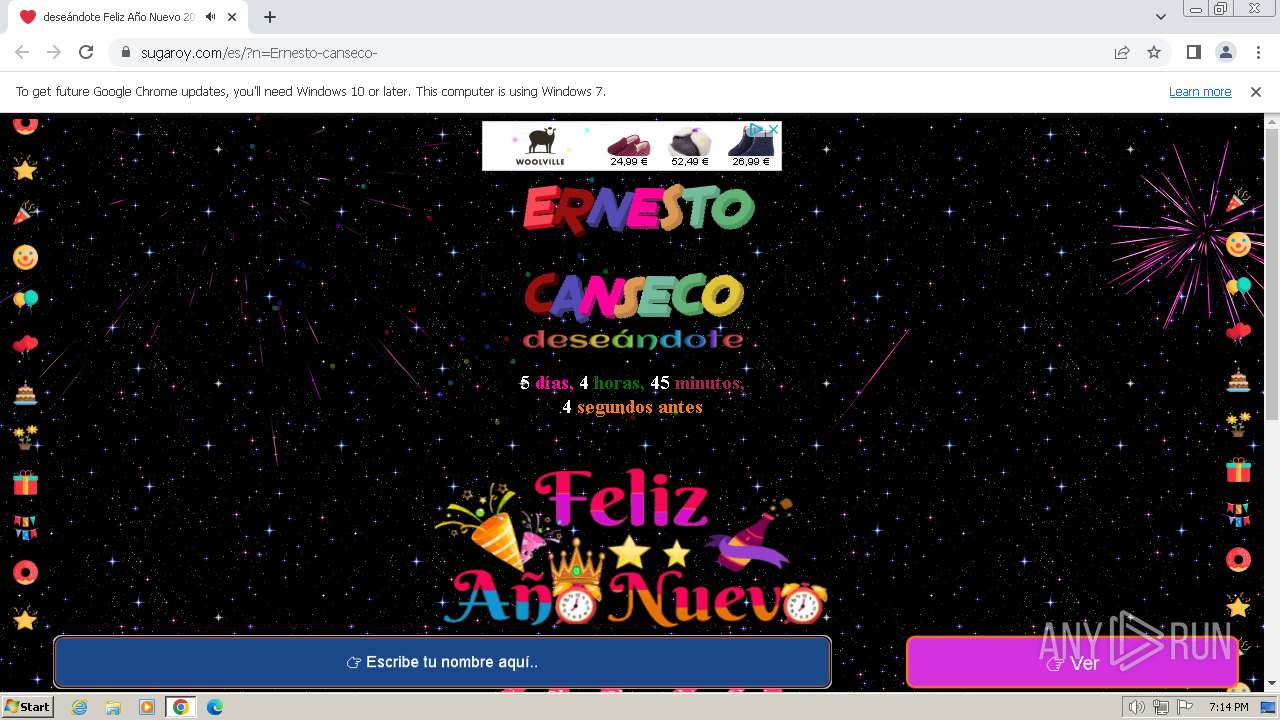1280x720 pixels.
Task: View site info via padlock icon
Action: (x=125, y=52)
